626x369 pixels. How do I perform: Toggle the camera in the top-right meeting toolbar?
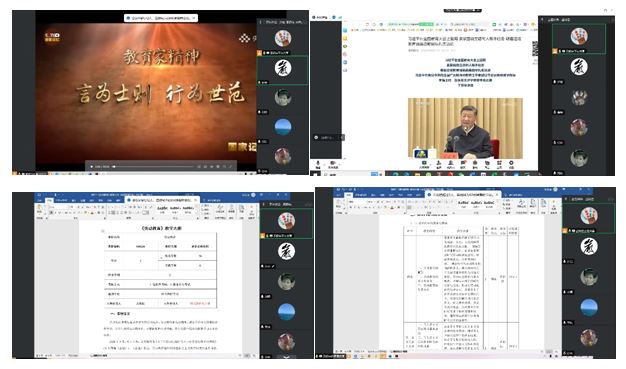click(333, 164)
